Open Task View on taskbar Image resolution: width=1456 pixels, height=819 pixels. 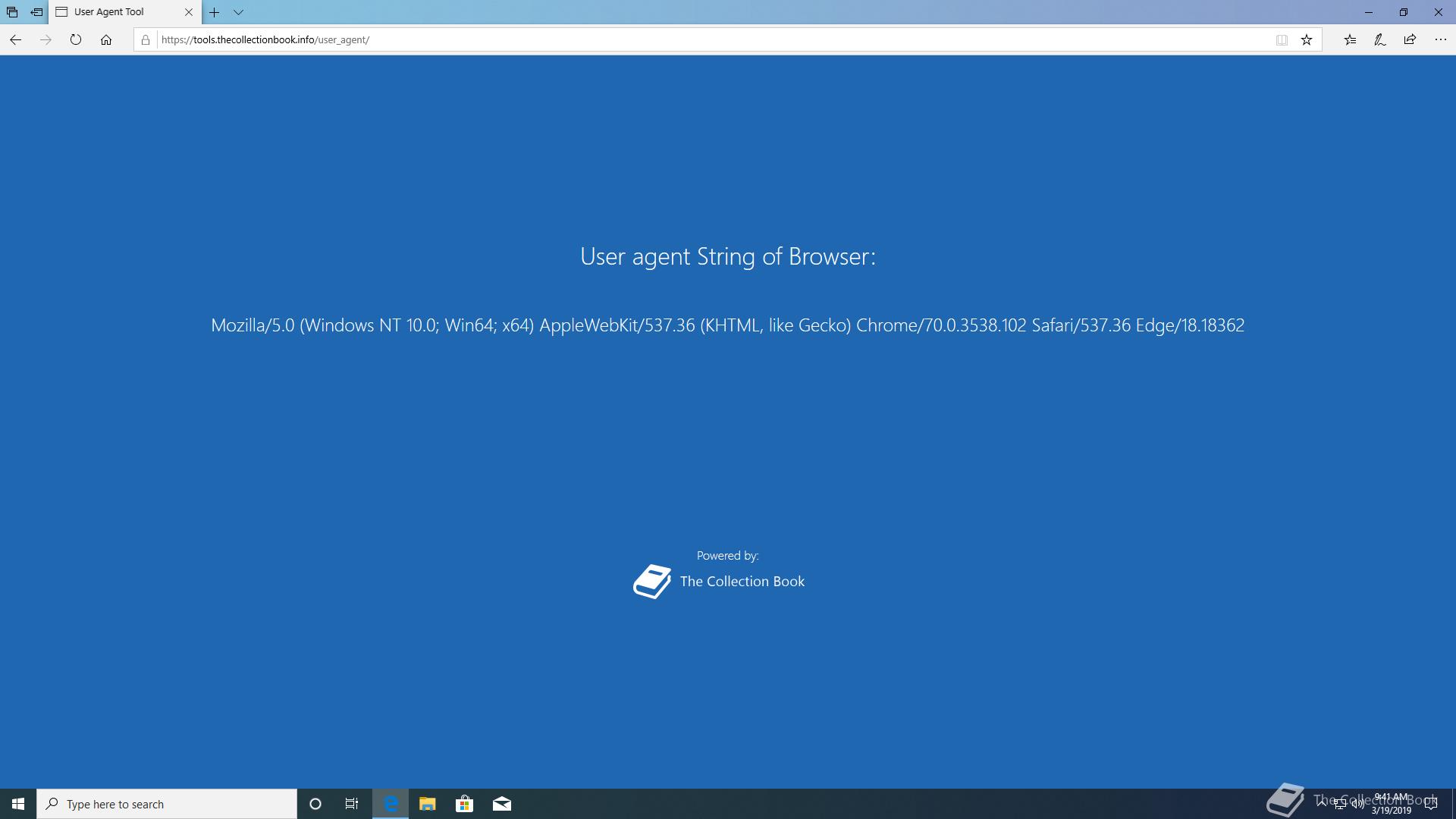pyautogui.click(x=352, y=804)
